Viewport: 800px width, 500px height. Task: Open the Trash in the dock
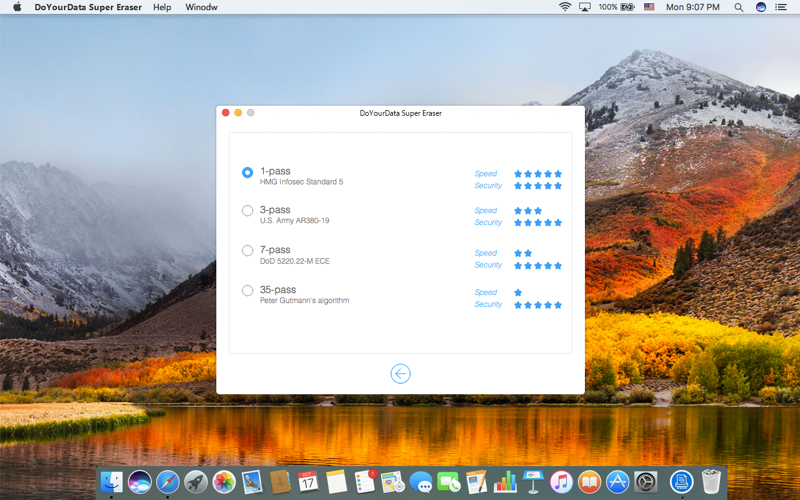coord(711,482)
